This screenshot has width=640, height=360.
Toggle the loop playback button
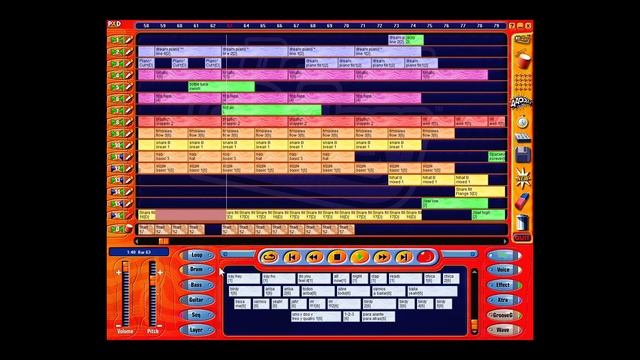pyautogui.click(x=270, y=257)
